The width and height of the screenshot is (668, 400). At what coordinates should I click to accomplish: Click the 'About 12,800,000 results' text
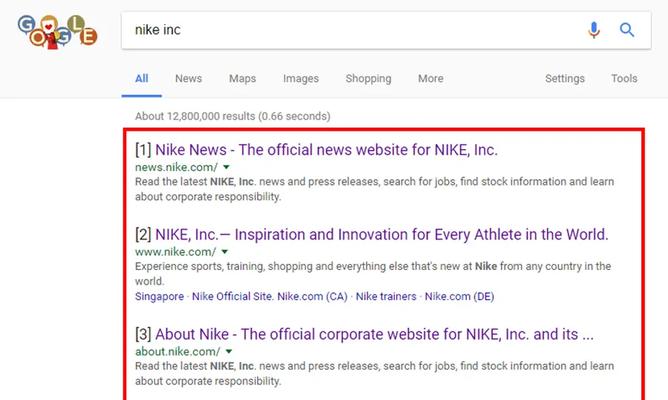(x=233, y=116)
